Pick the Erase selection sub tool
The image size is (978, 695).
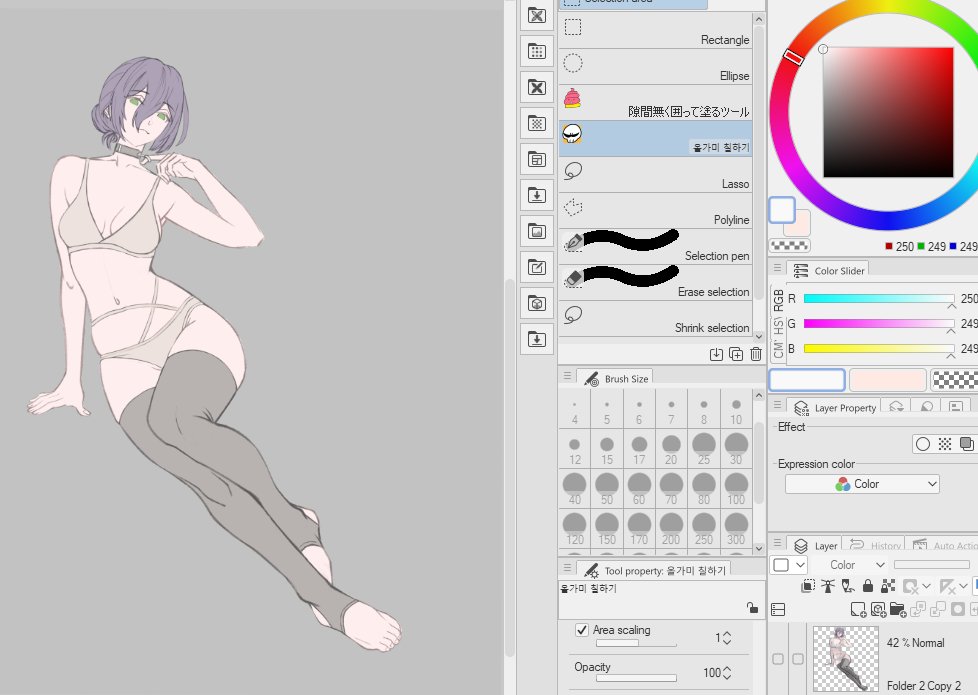click(655, 283)
